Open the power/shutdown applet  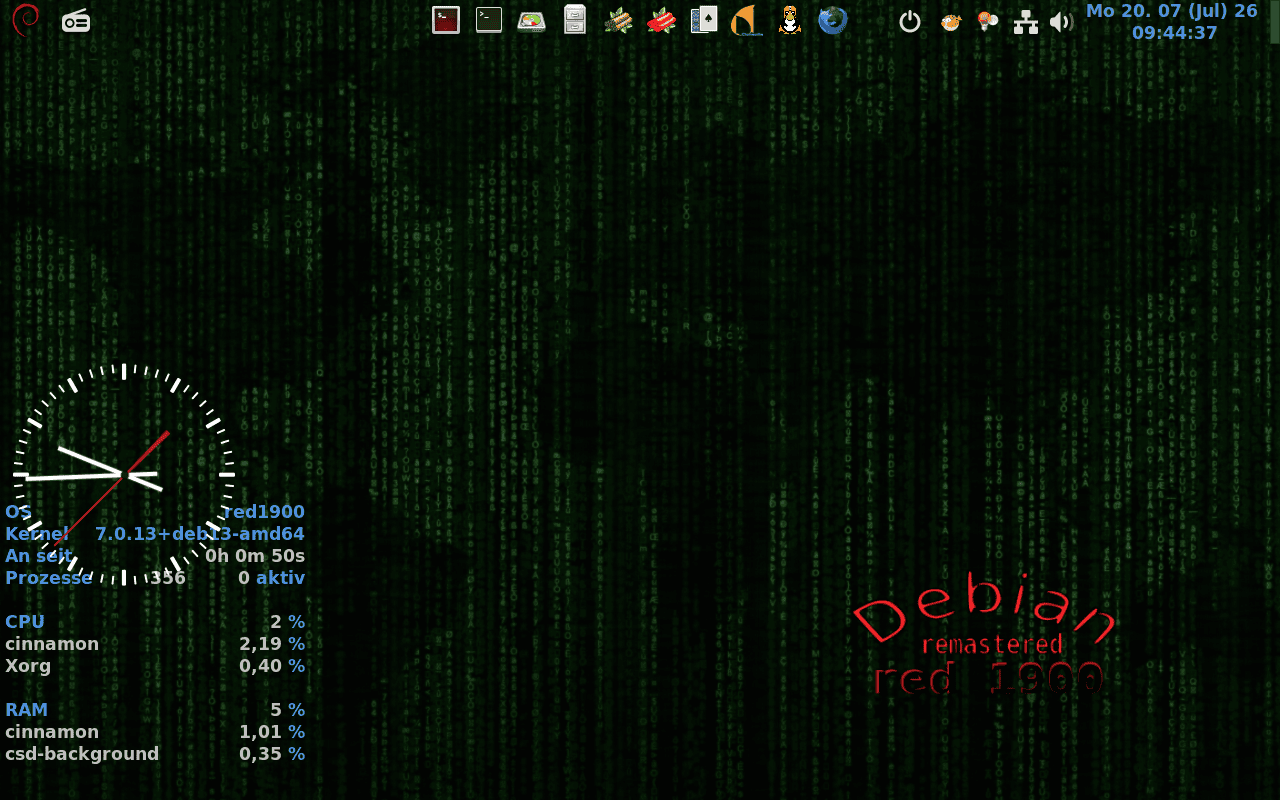(x=909, y=21)
